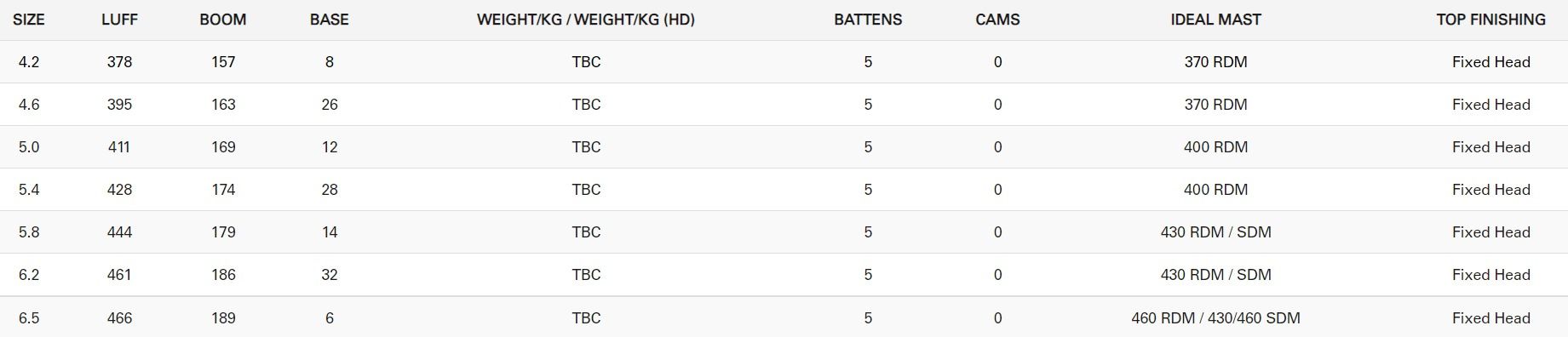Select the BOOM column header
The image size is (1568, 337).
tap(223, 20)
